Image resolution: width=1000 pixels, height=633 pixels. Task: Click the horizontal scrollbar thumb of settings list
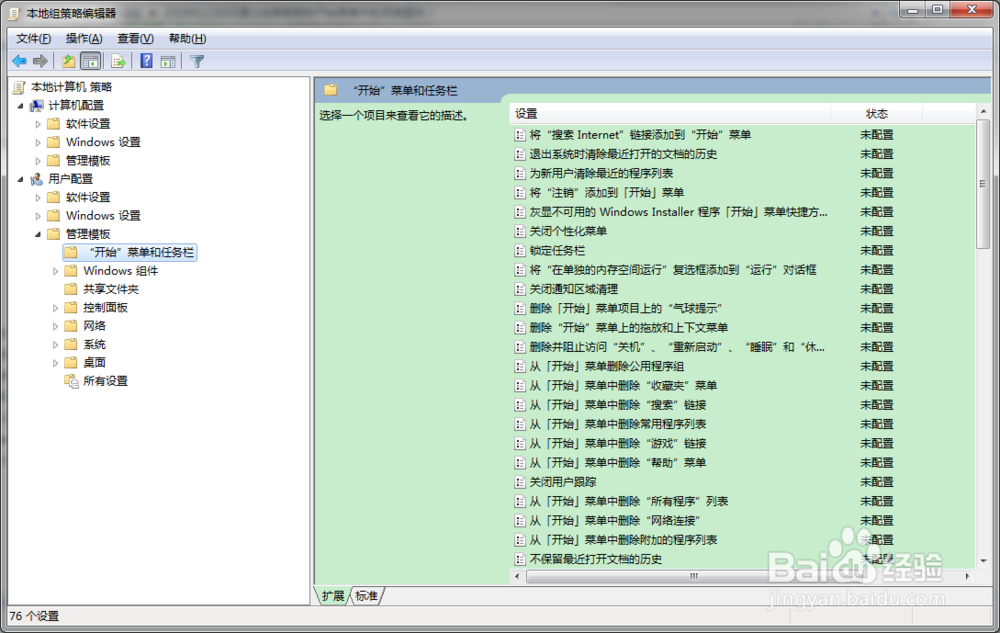tap(694, 576)
